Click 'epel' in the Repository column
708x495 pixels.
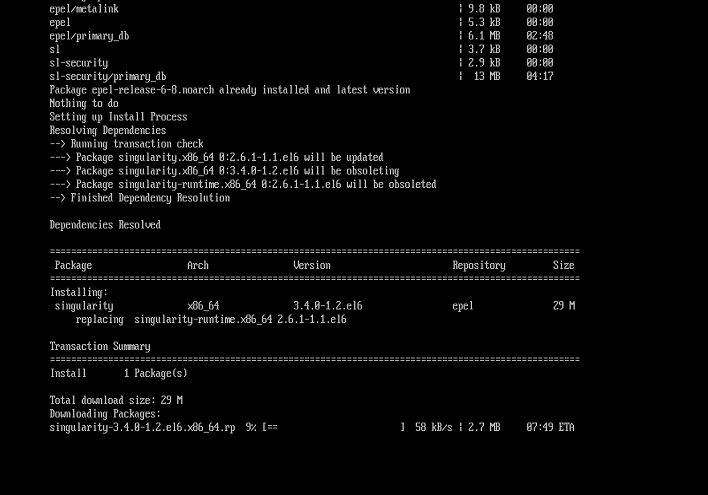pyautogui.click(x=463, y=306)
